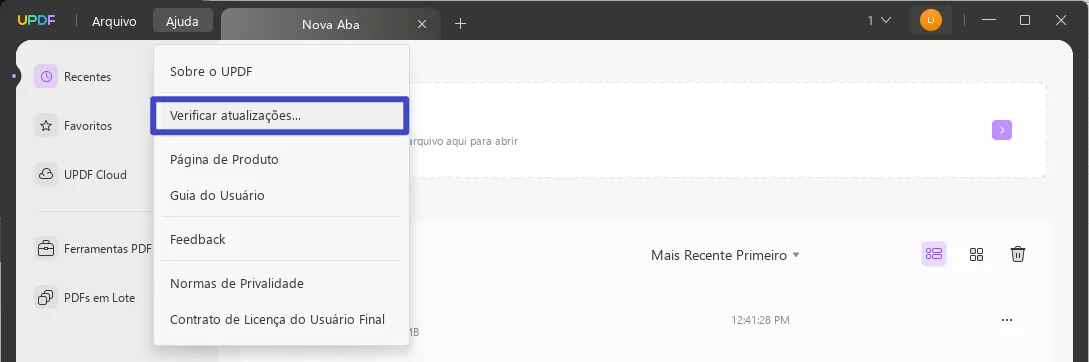Click the UPDF logo
The image size is (1089, 362).
(36, 21)
